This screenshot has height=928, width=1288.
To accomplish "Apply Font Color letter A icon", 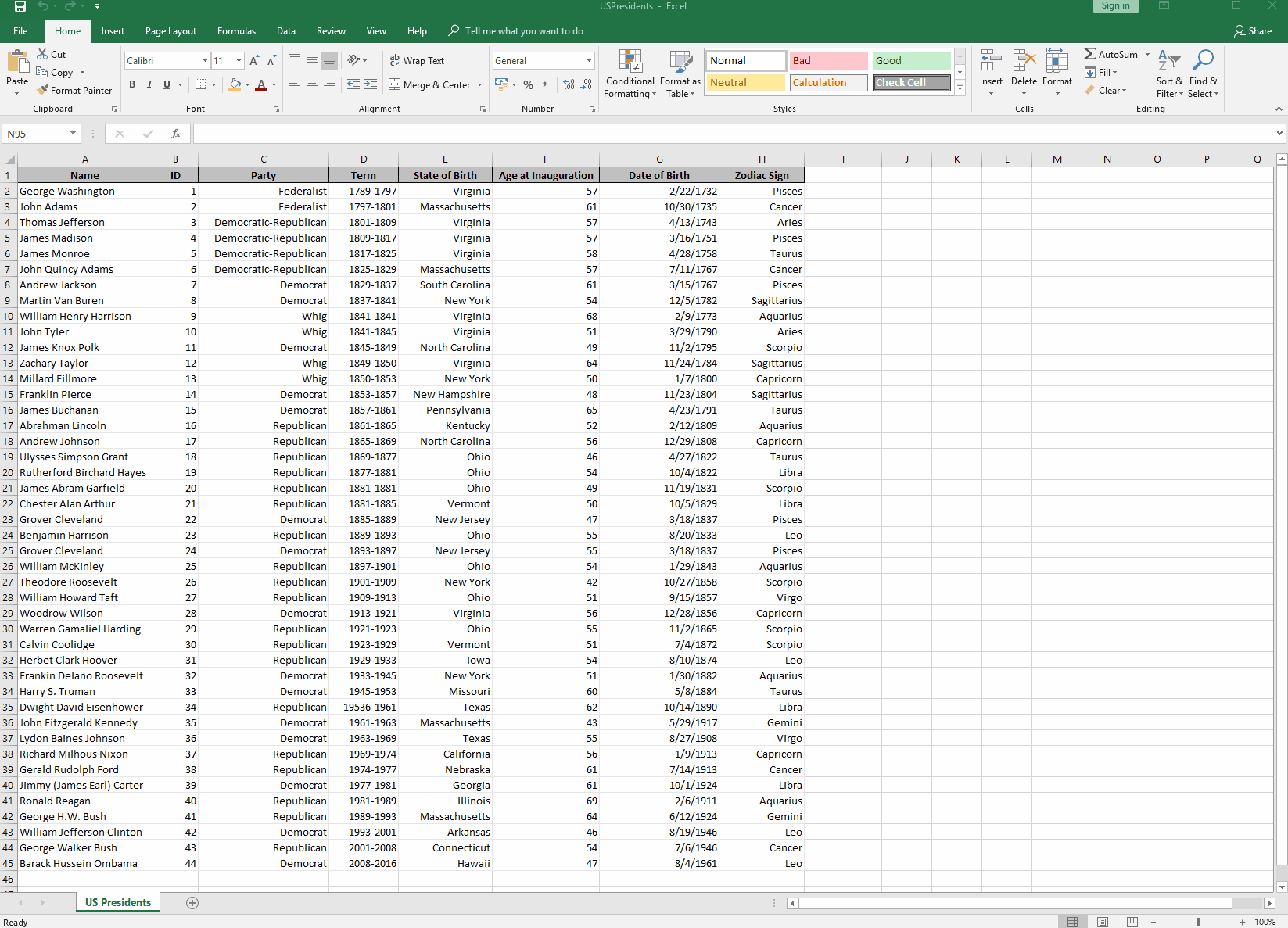I will [261, 84].
